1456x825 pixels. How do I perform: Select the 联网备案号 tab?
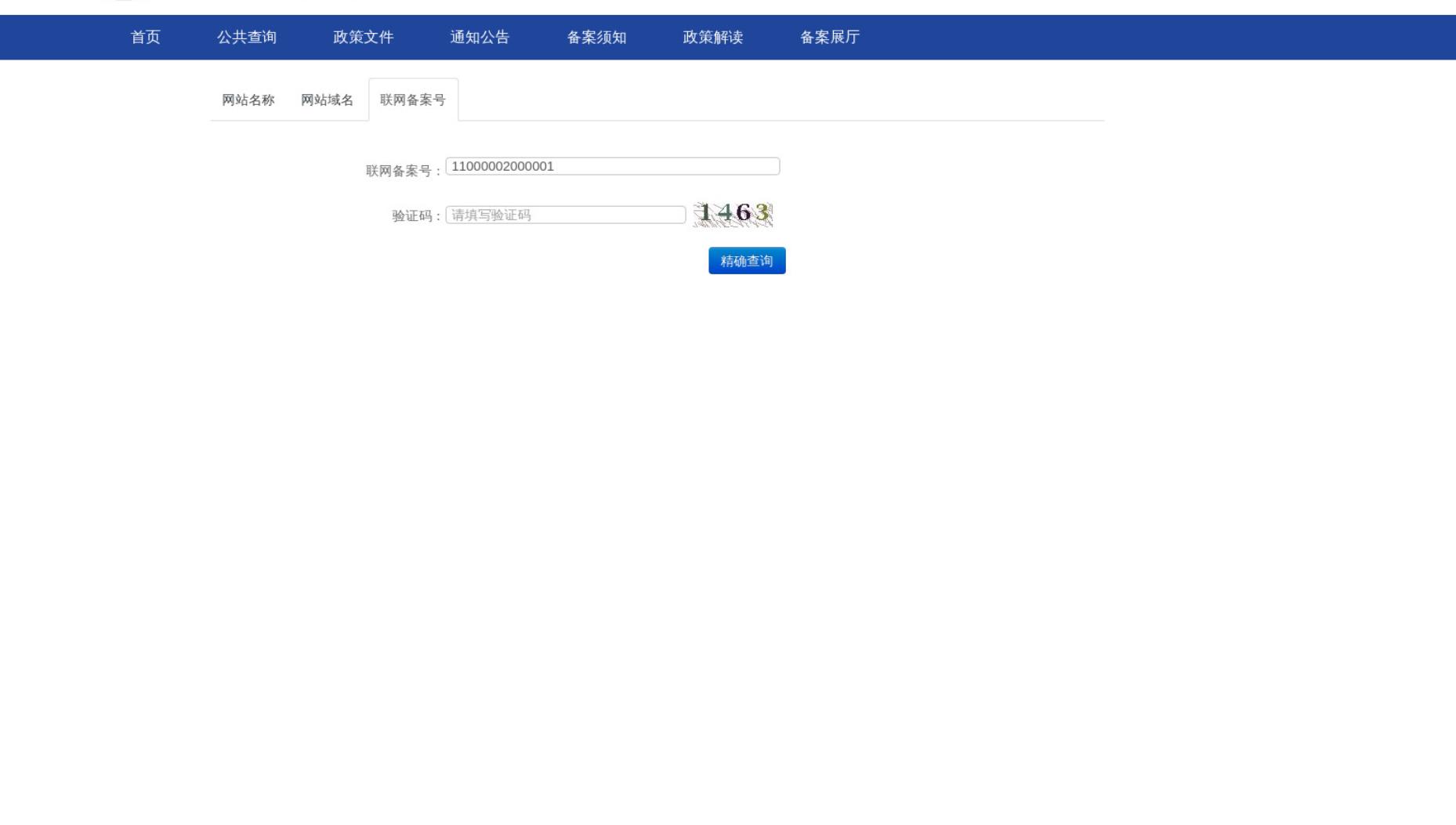(413, 100)
